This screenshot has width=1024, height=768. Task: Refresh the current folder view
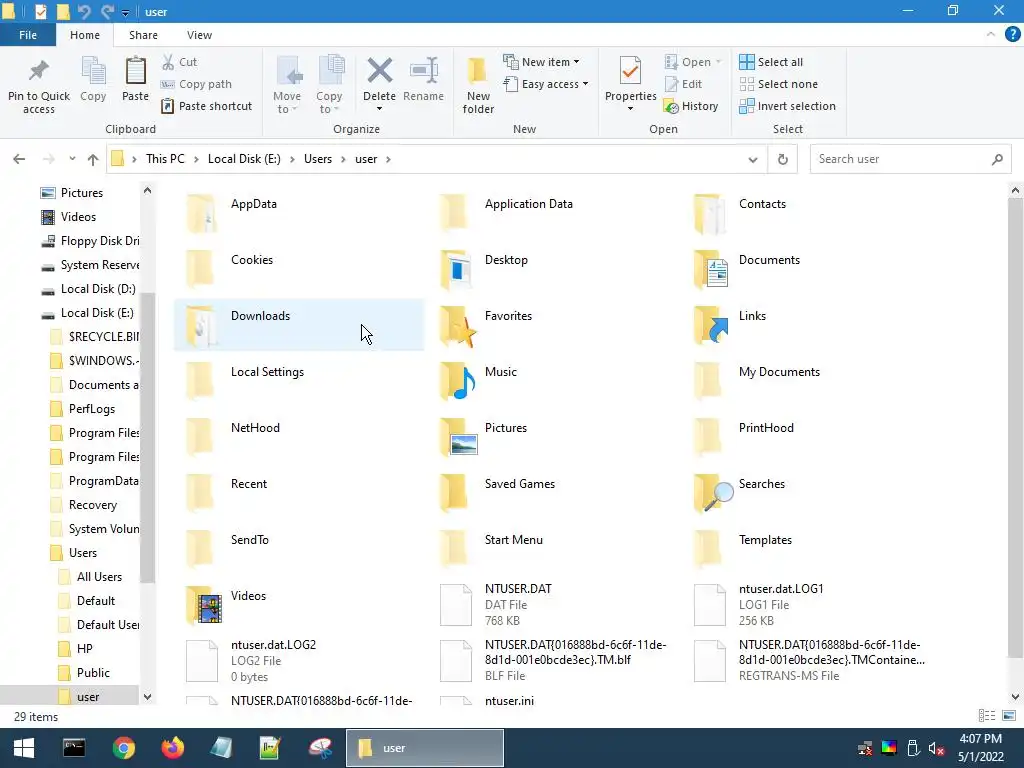click(x=782, y=159)
